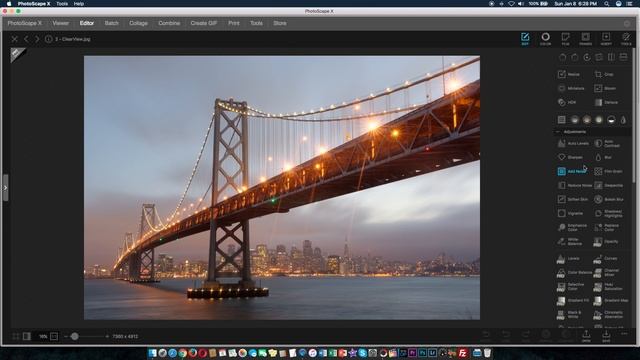Open the Color Balance adjustment

coord(574,272)
